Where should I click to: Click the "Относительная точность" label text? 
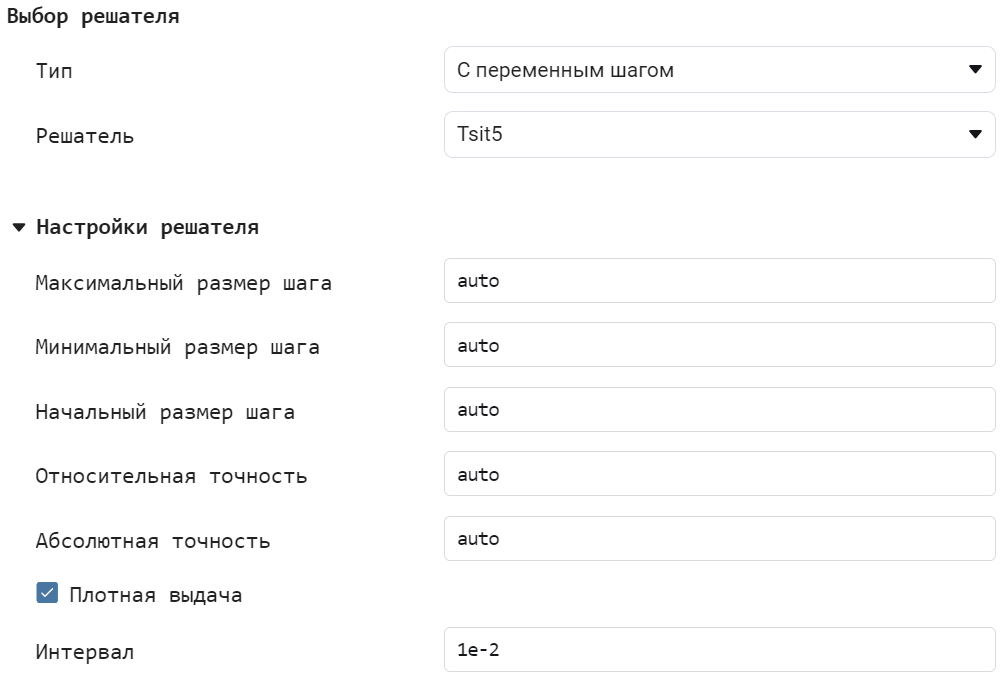click(171, 476)
